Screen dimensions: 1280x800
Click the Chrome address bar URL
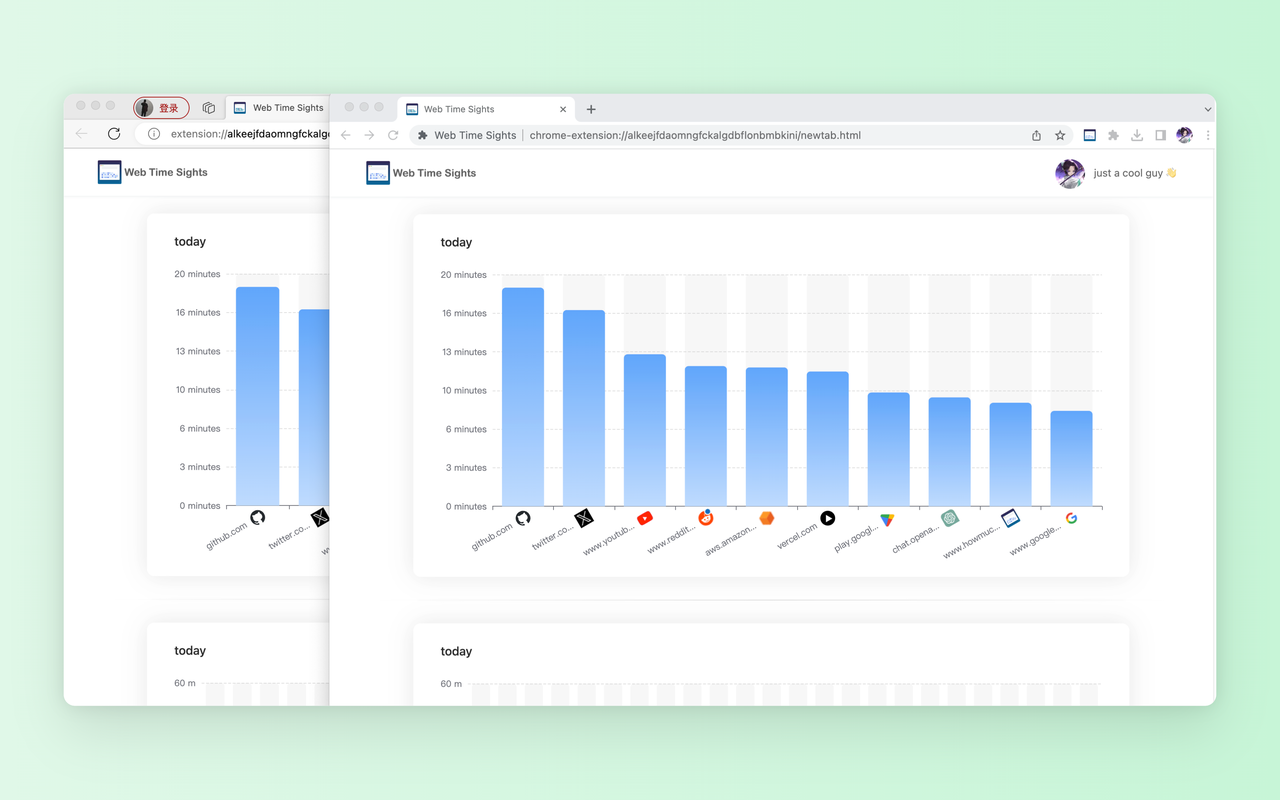pyautogui.click(x=695, y=135)
